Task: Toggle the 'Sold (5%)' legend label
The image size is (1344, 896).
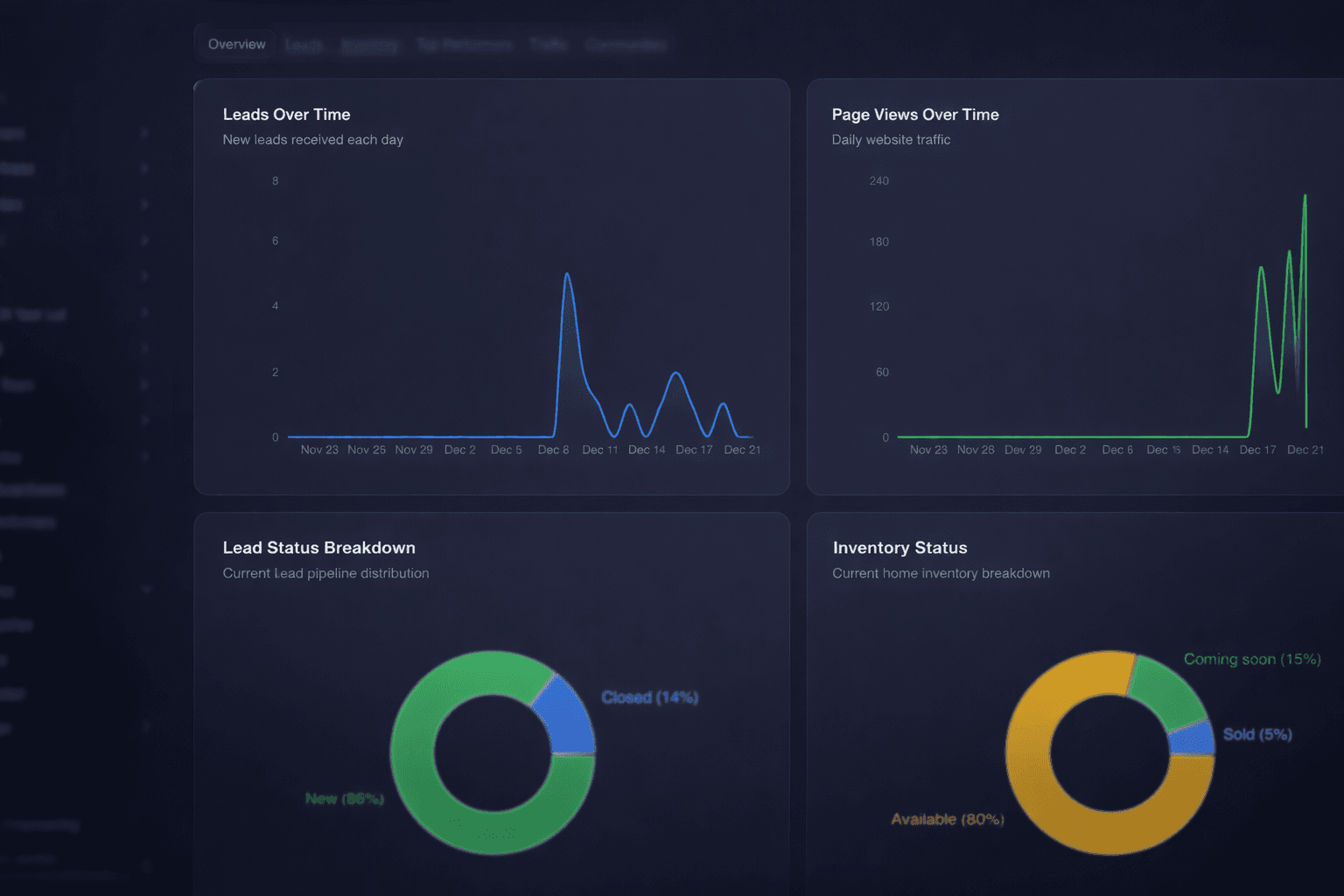Action: (x=1257, y=734)
